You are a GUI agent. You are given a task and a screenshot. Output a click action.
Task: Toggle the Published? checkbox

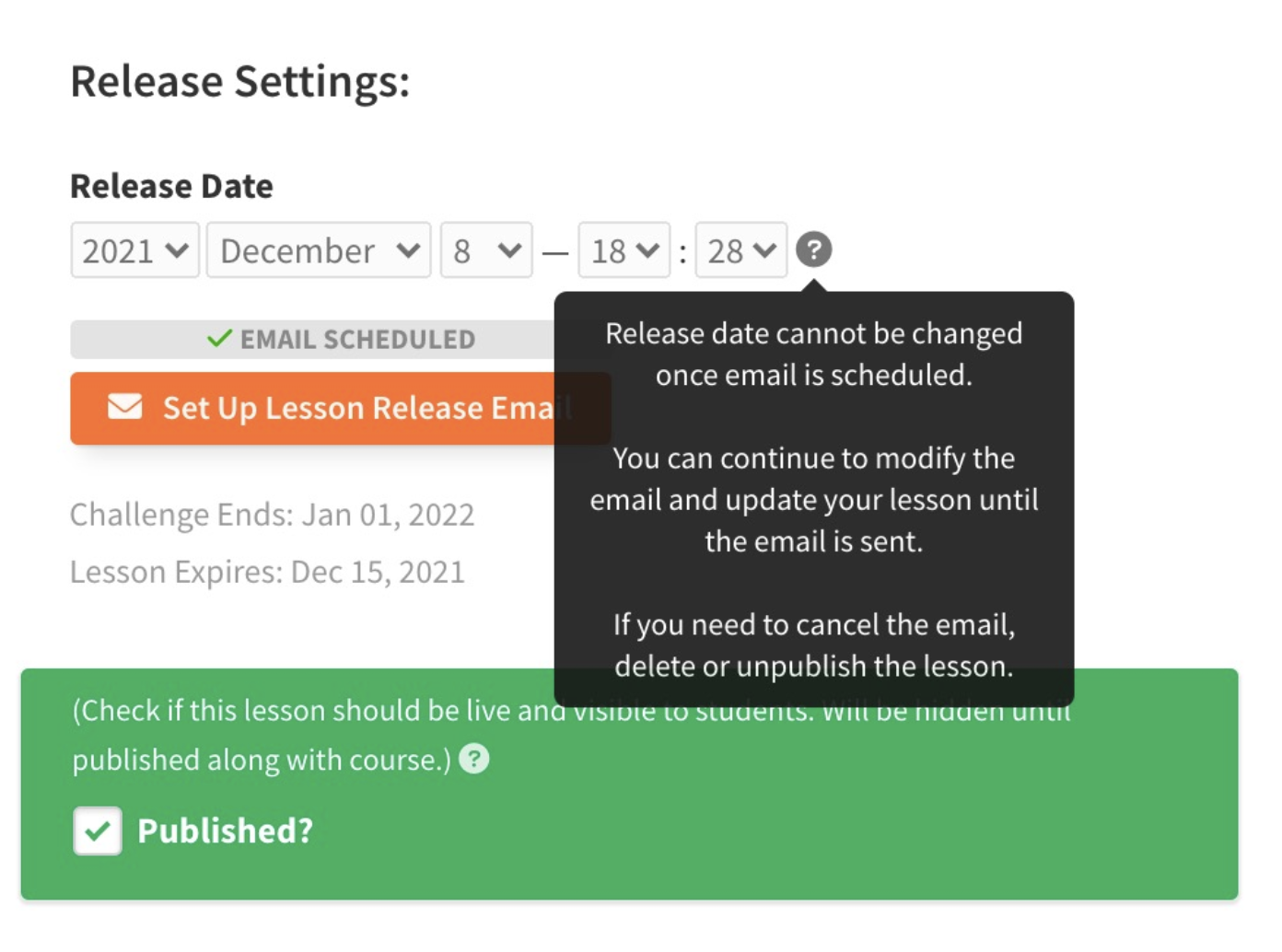click(x=98, y=831)
